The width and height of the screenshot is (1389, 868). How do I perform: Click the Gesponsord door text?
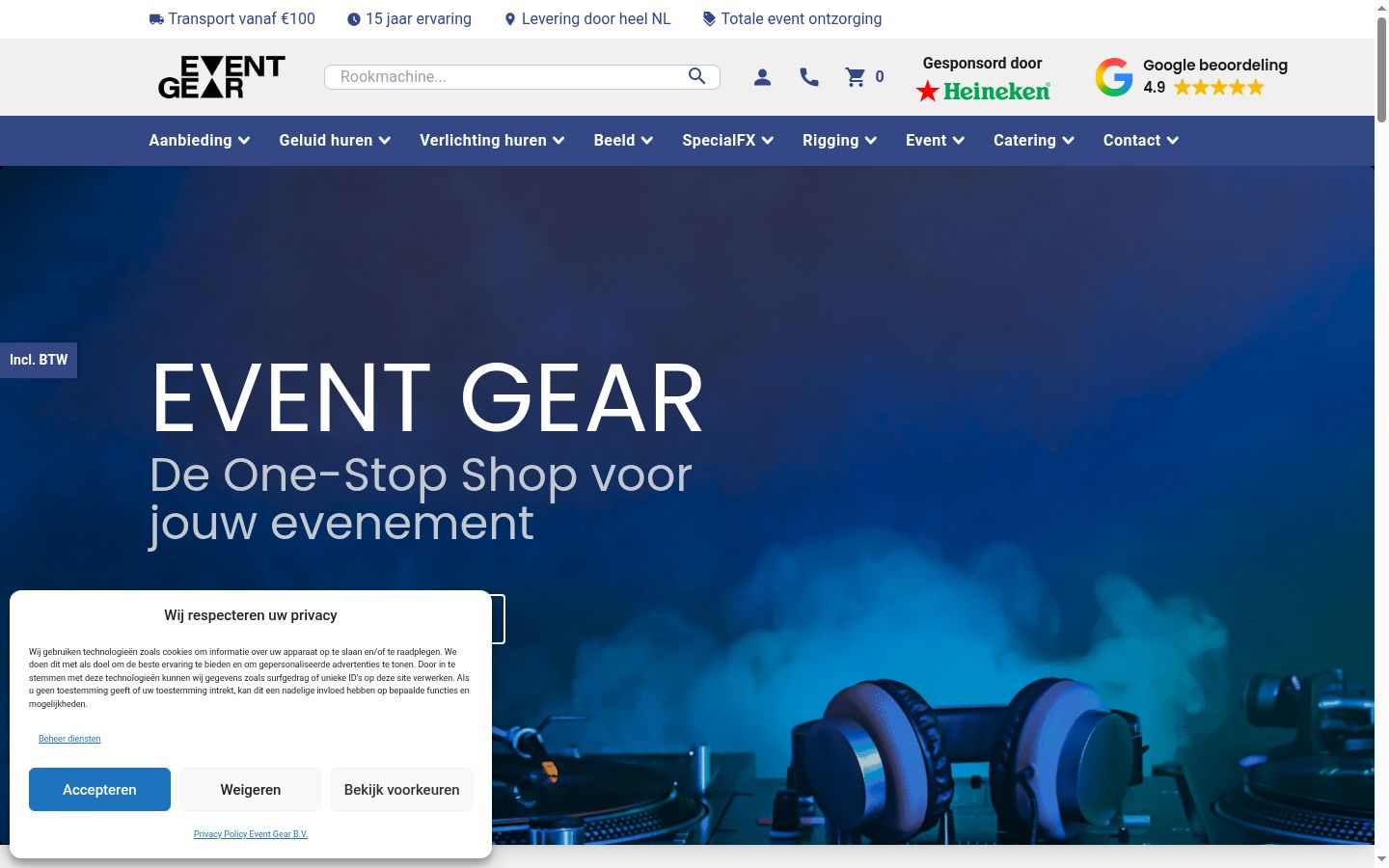(x=982, y=64)
